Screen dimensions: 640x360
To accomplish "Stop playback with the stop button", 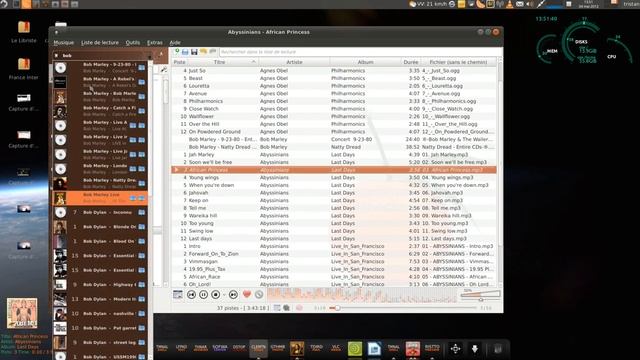I will click(216, 295).
